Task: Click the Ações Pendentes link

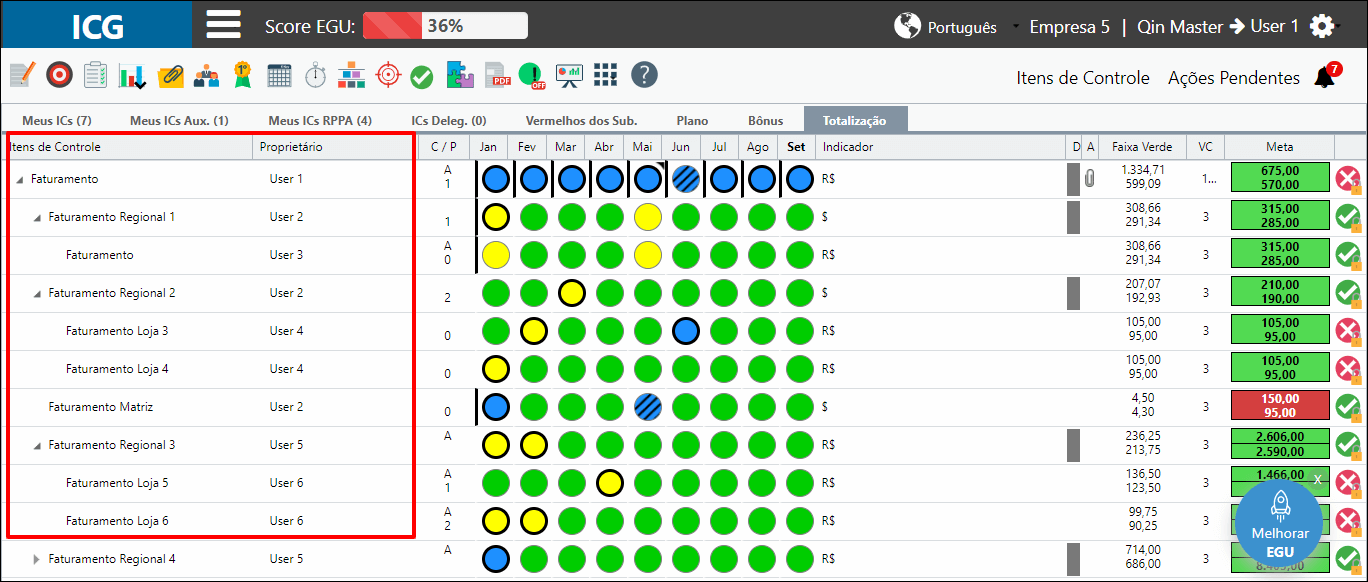Action: (x=1234, y=77)
